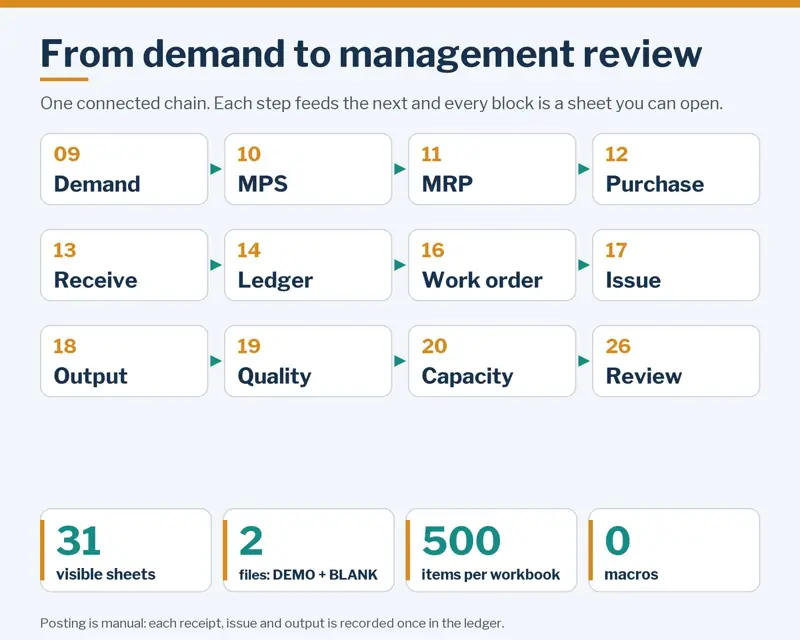Click the '31 visible sheets' stat card

[x=126, y=550]
